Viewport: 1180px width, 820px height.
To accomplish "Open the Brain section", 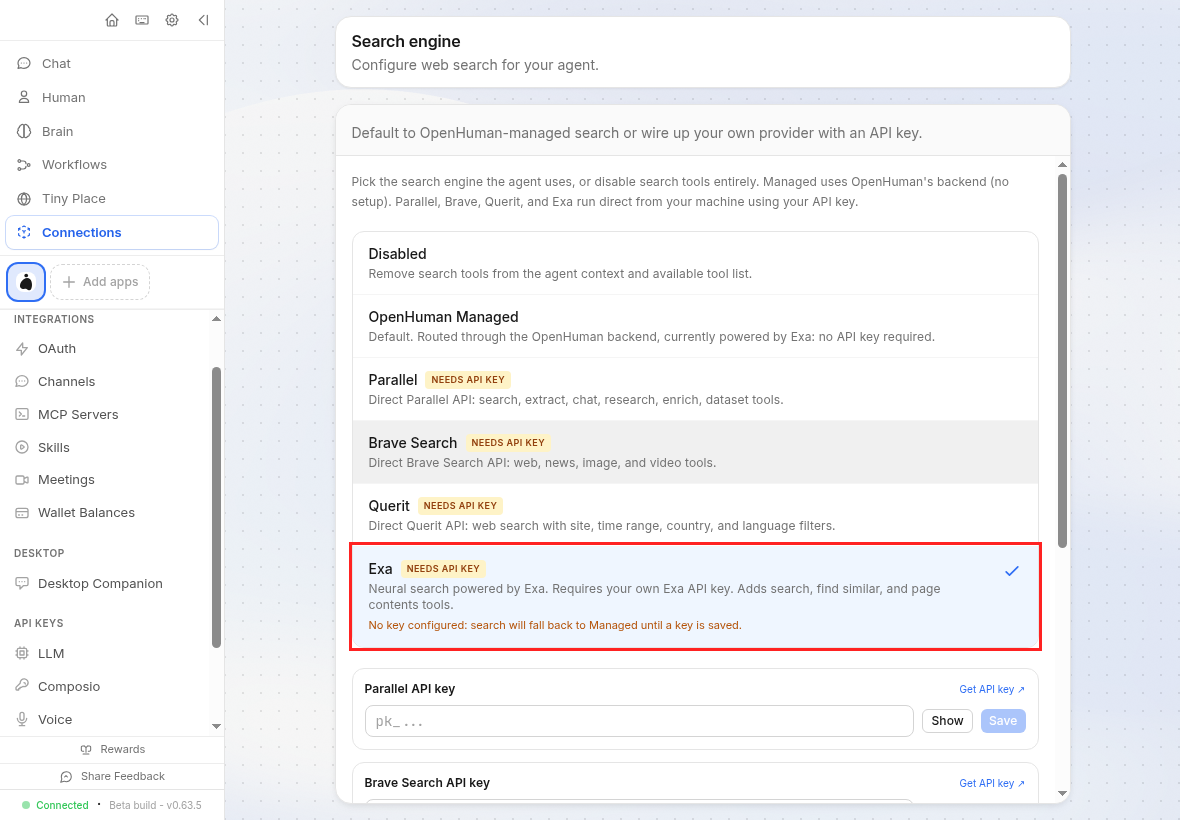I will click(x=112, y=132).
